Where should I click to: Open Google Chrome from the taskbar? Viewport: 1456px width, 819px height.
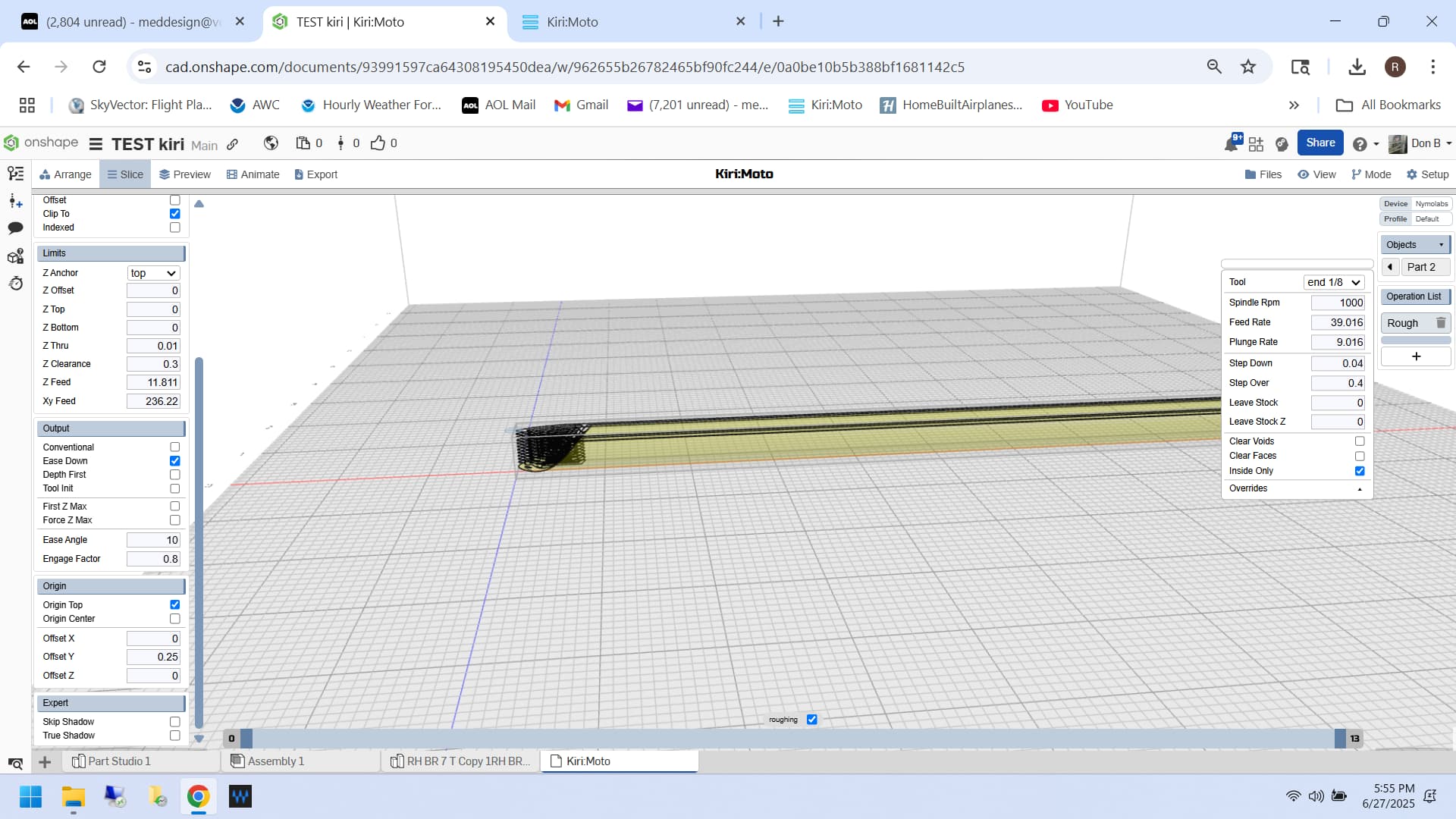[198, 796]
